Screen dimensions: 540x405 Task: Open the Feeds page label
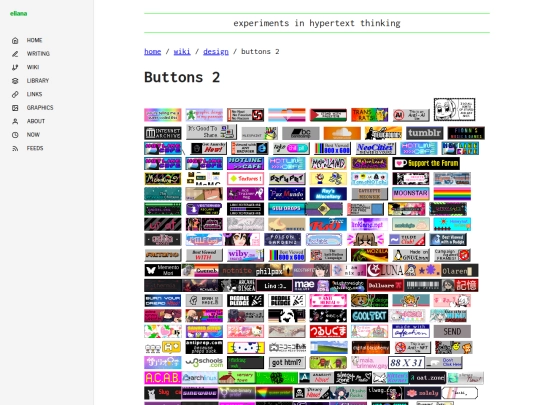coord(35,148)
